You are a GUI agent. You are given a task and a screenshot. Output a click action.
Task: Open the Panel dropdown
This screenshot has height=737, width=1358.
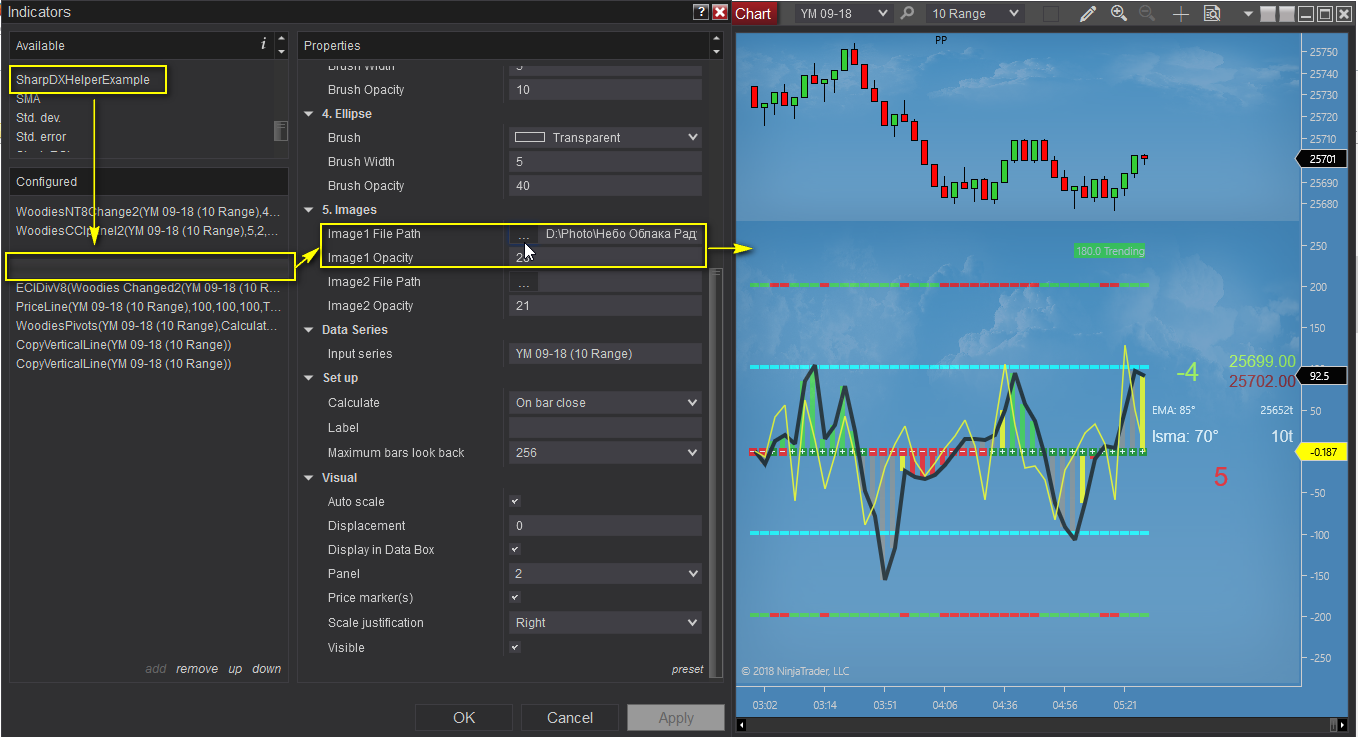(605, 574)
